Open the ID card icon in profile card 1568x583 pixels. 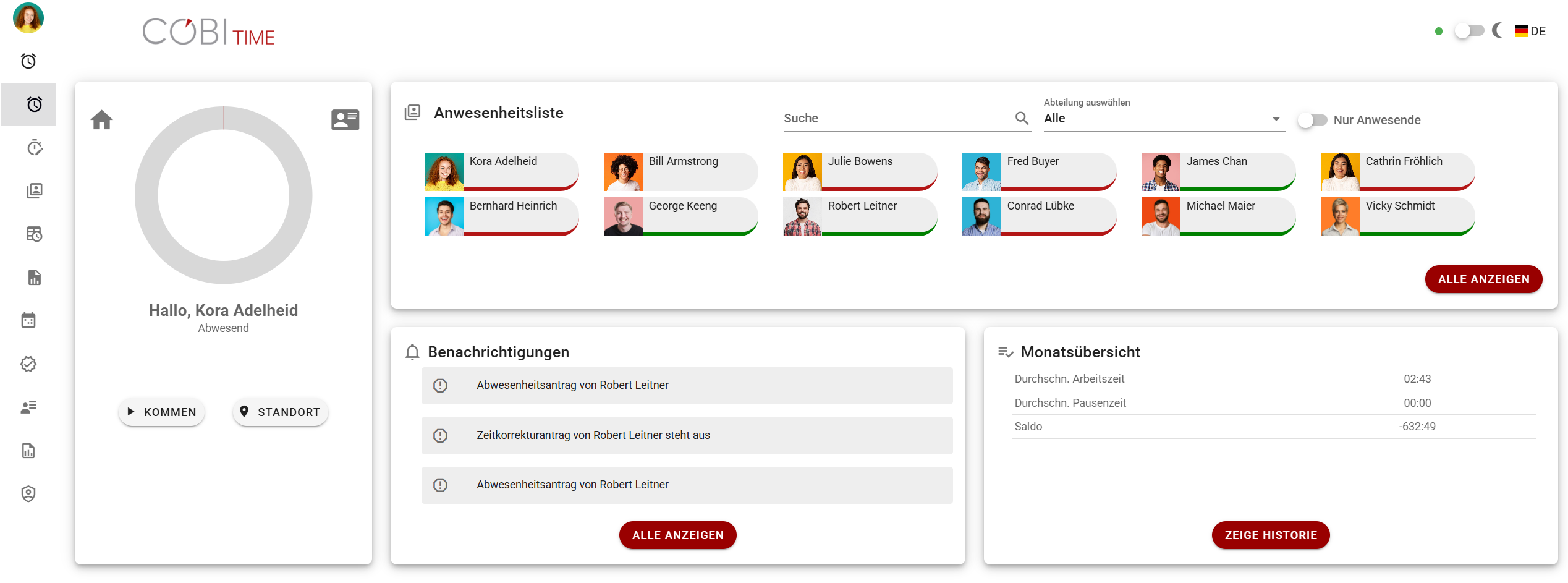pyautogui.click(x=345, y=119)
